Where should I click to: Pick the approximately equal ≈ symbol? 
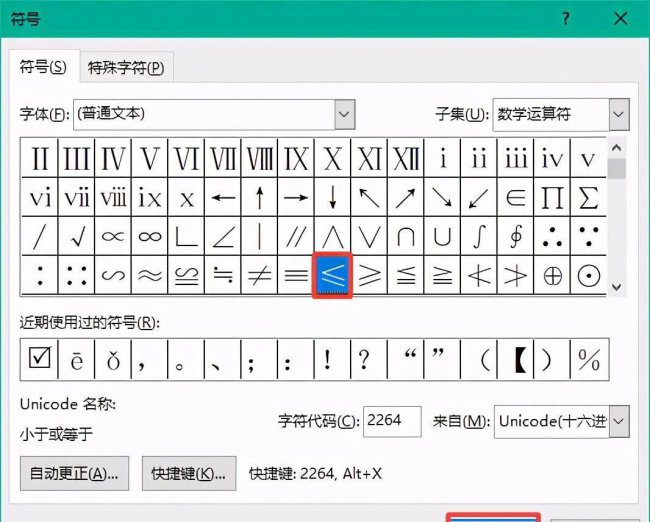click(150, 275)
